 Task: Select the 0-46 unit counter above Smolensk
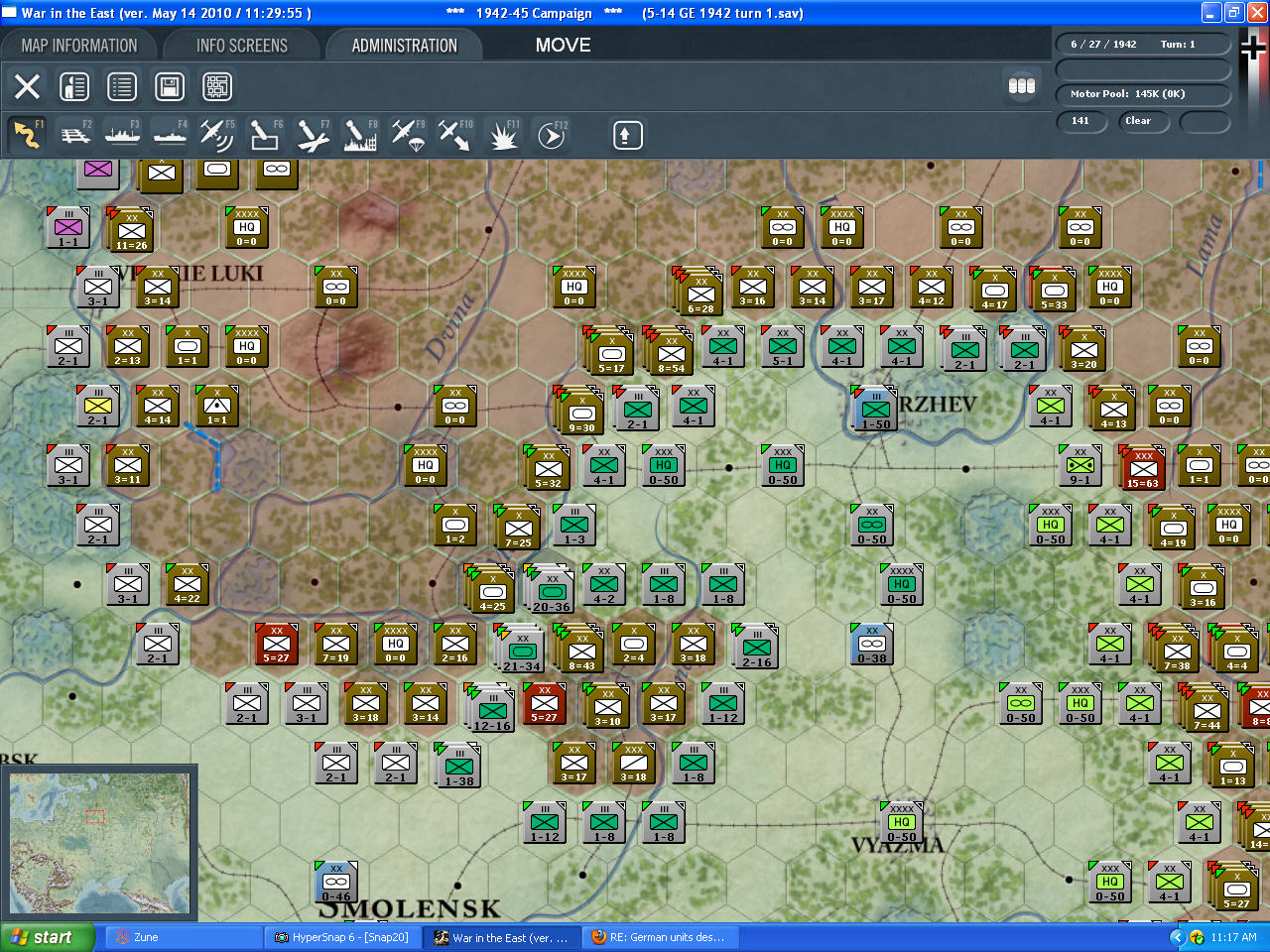[x=335, y=882]
